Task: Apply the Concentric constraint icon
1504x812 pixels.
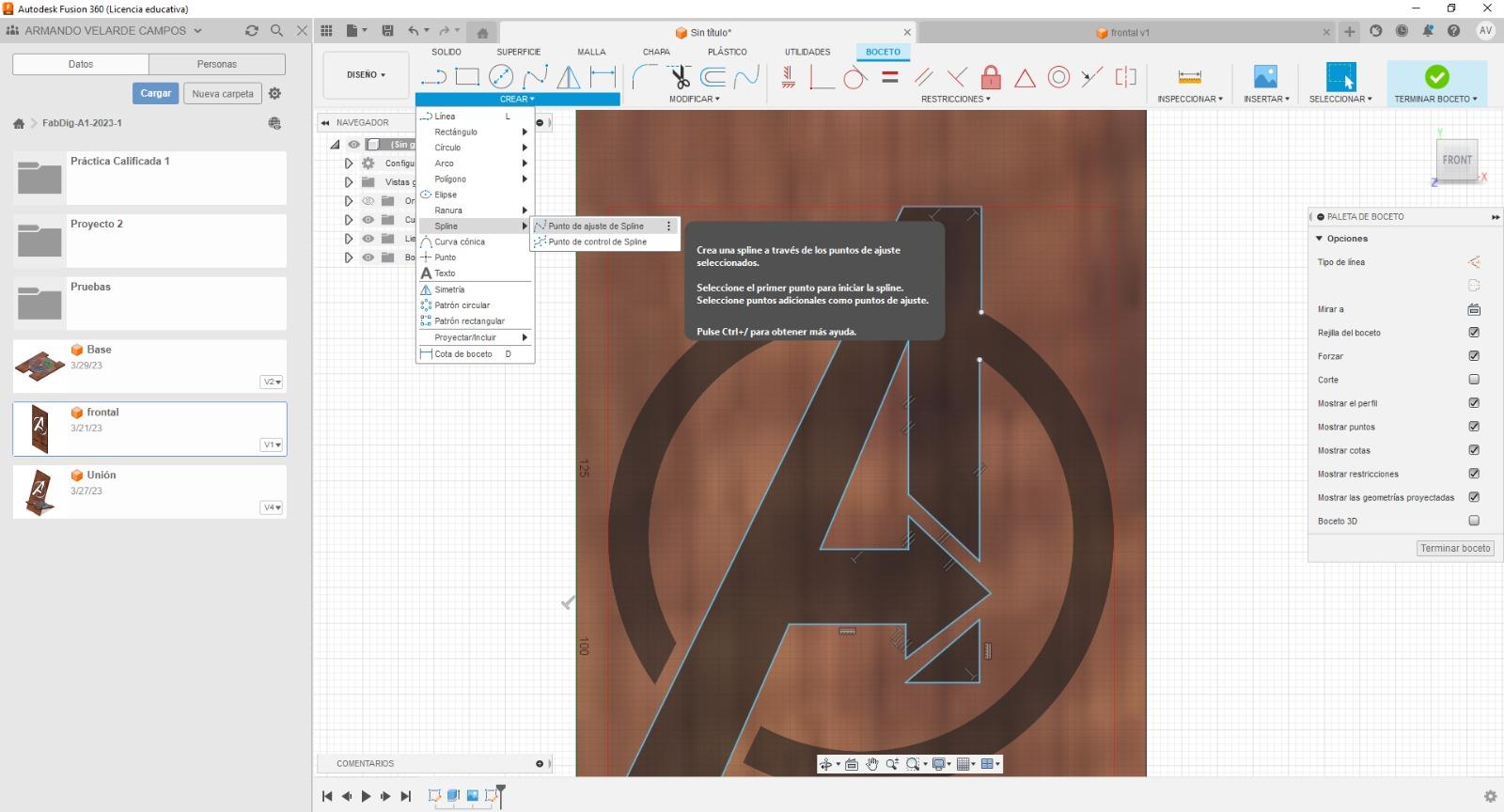Action: (x=1058, y=77)
